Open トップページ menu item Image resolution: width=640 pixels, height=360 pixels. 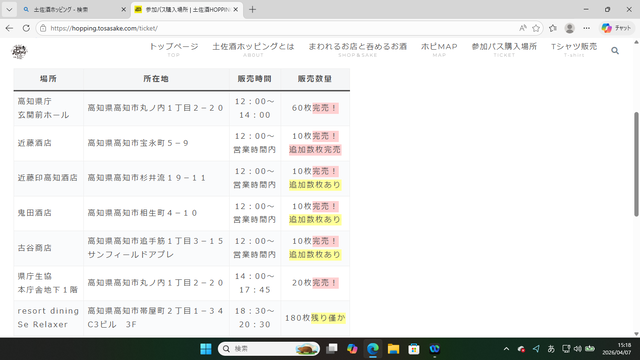pyautogui.click(x=173, y=49)
